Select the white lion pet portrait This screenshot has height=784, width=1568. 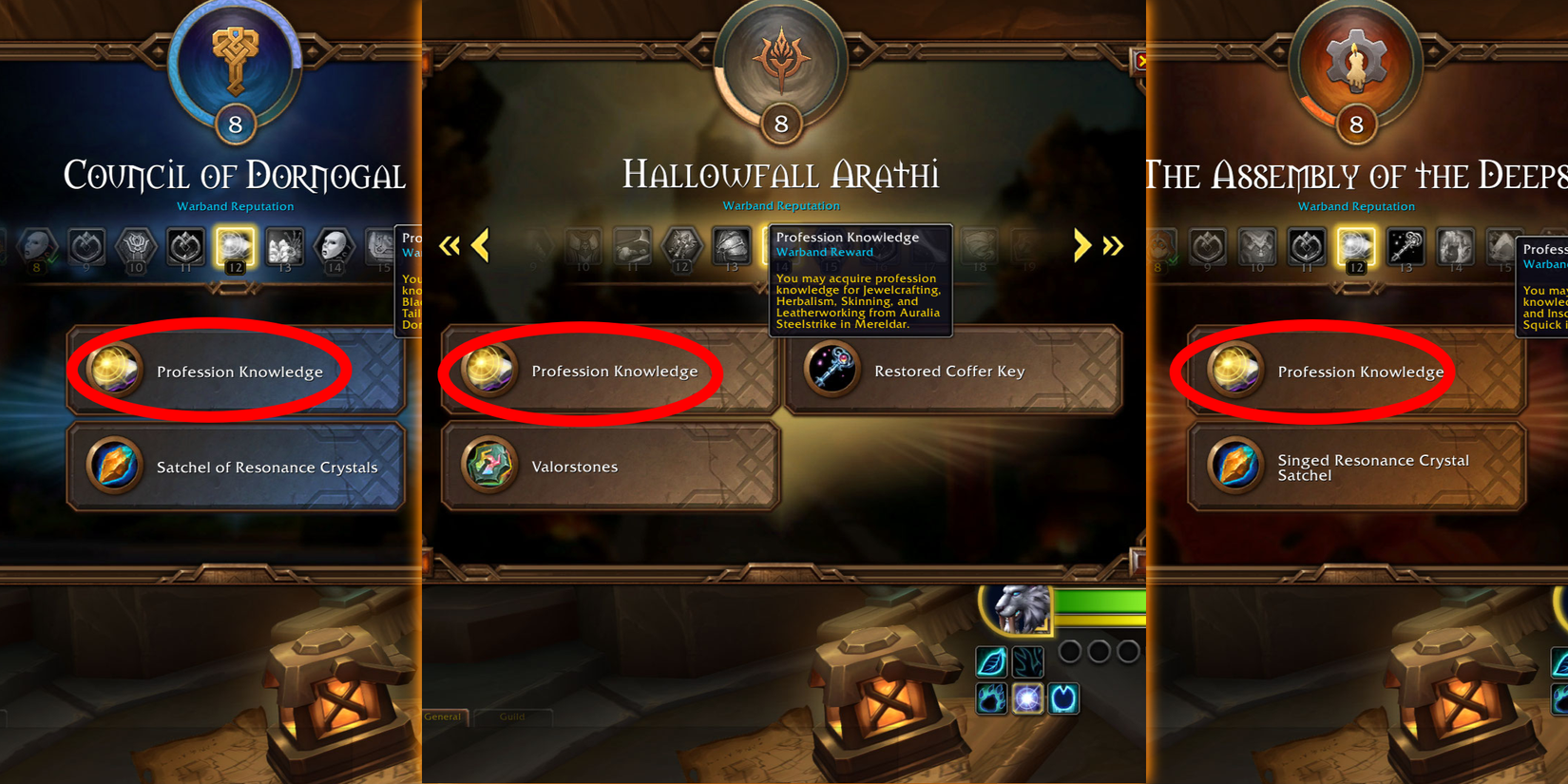pyautogui.click(x=1017, y=608)
